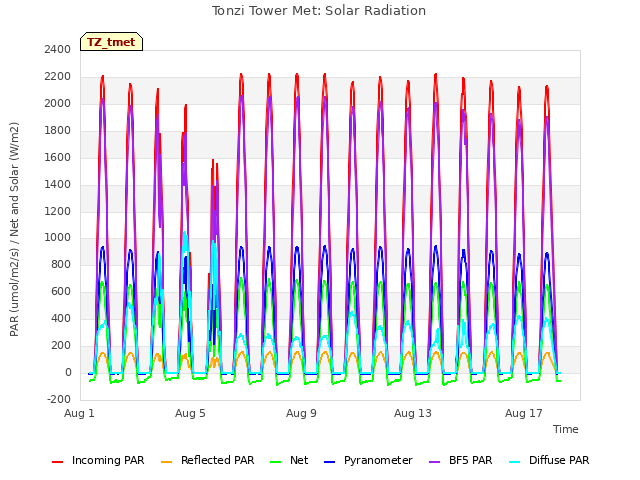Click the Aug 9 x-axis tick label
This screenshot has height=480, width=640.
point(301,413)
